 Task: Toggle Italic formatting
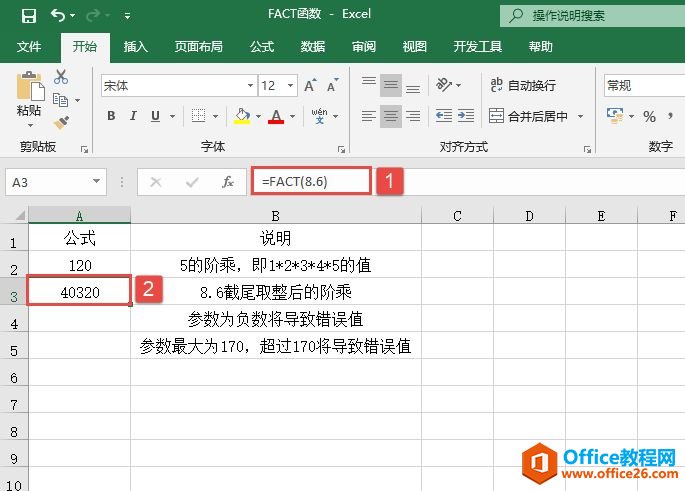[135, 116]
